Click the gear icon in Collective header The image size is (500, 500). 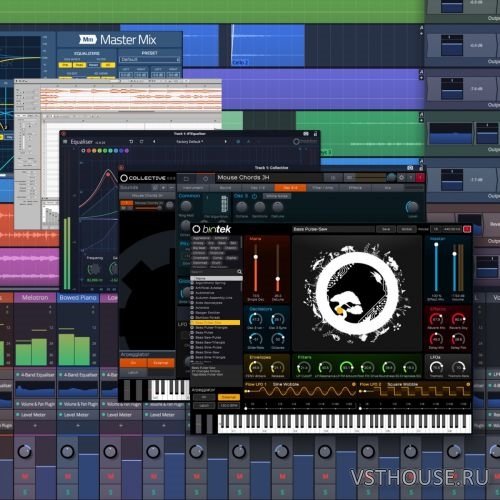point(401,178)
